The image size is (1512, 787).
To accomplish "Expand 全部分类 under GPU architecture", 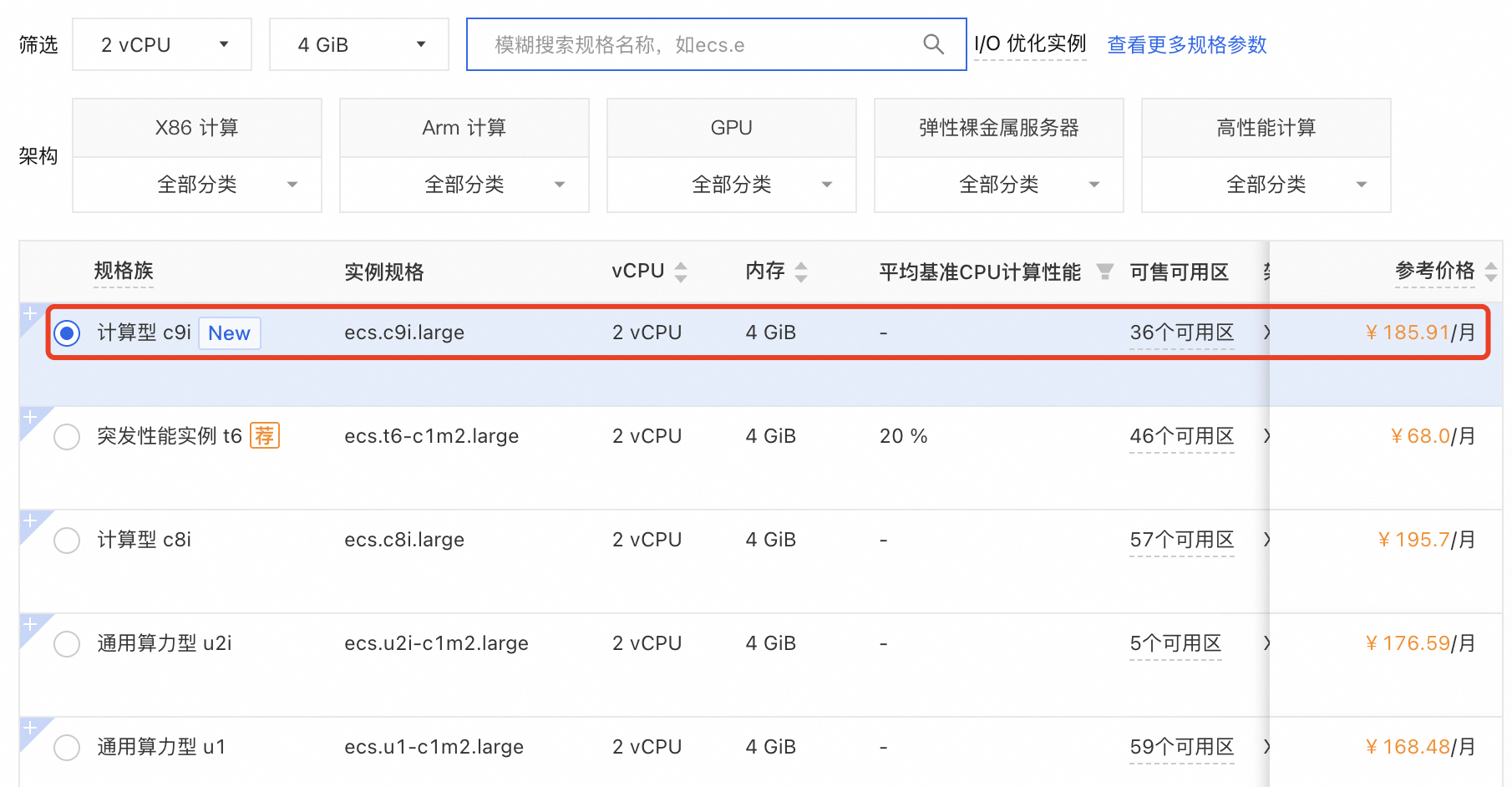I will pos(731,184).
